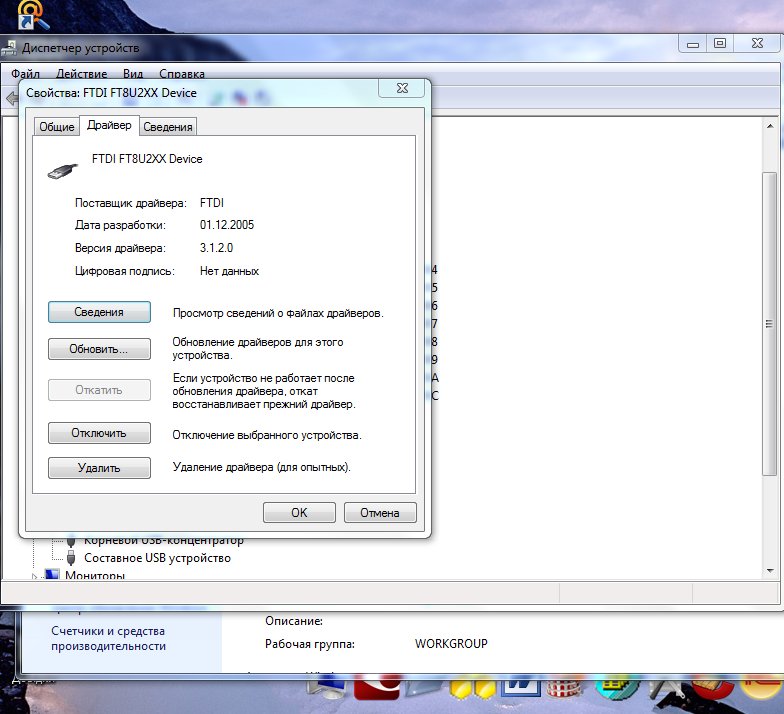The height and width of the screenshot is (714, 784).
Task: Click the monitor icon next to Мониторы
Action: tap(52, 574)
